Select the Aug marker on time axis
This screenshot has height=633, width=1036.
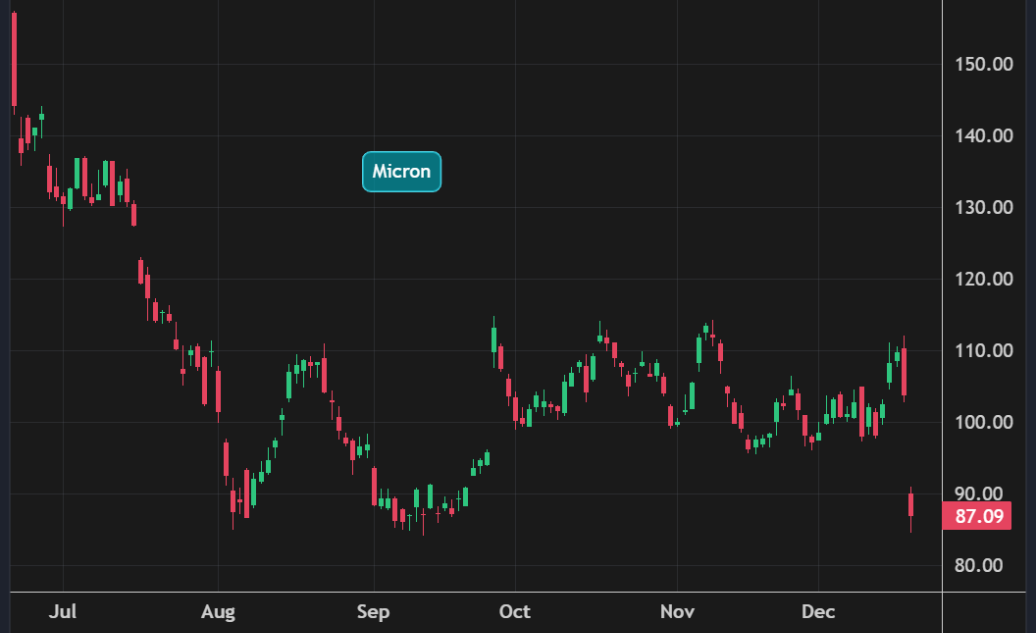(x=218, y=611)
